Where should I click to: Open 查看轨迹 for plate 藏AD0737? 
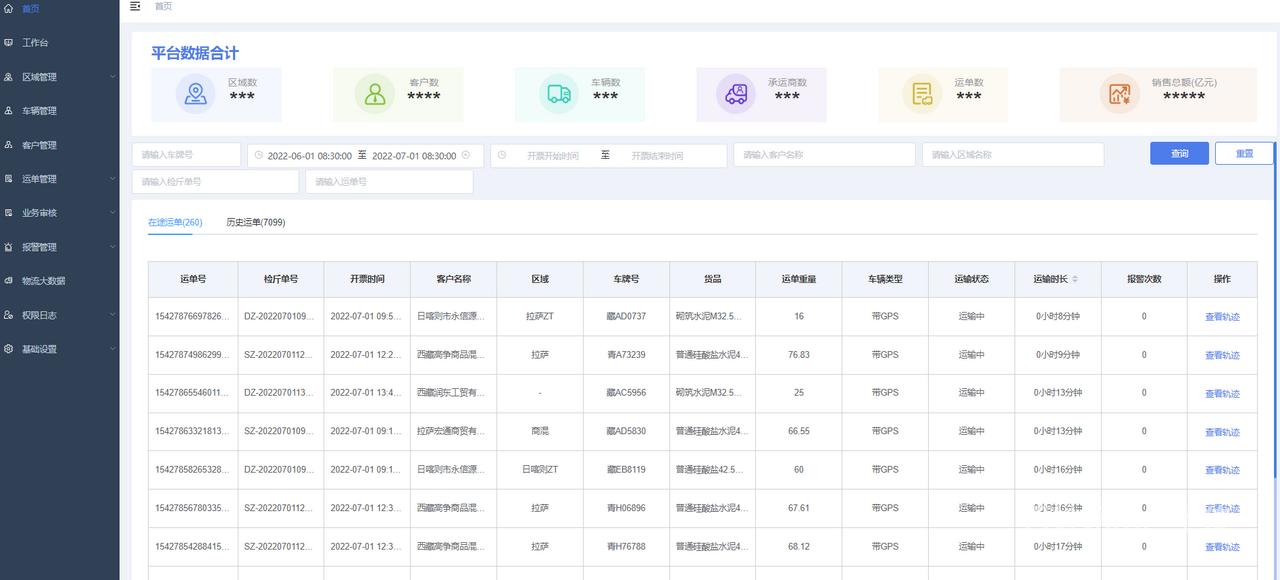click(x=1222, y=317)
